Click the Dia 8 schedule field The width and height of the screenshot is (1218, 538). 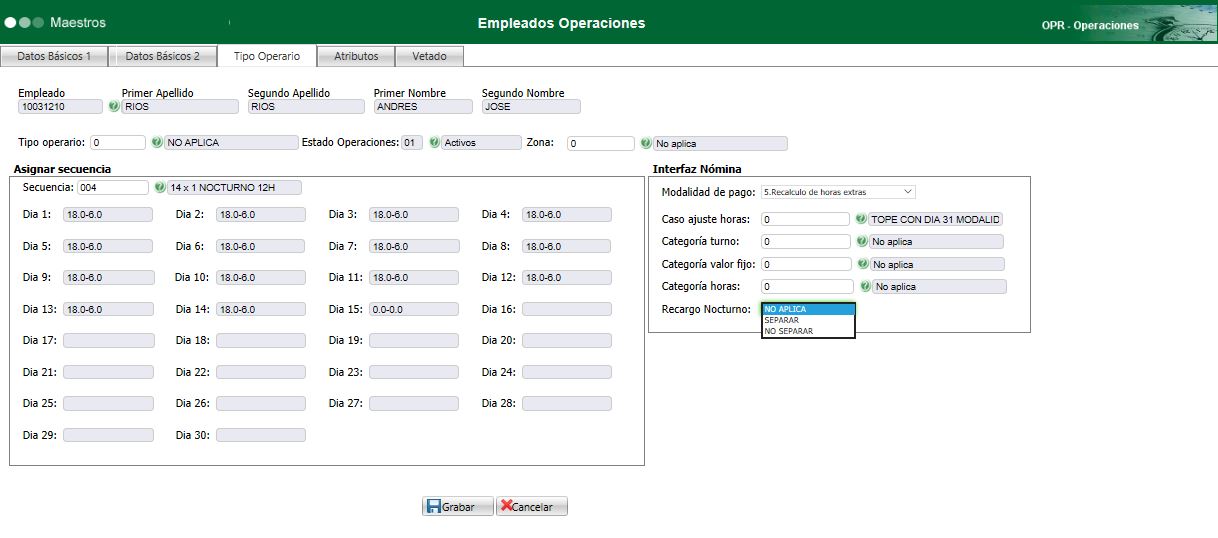pos(567,246)
